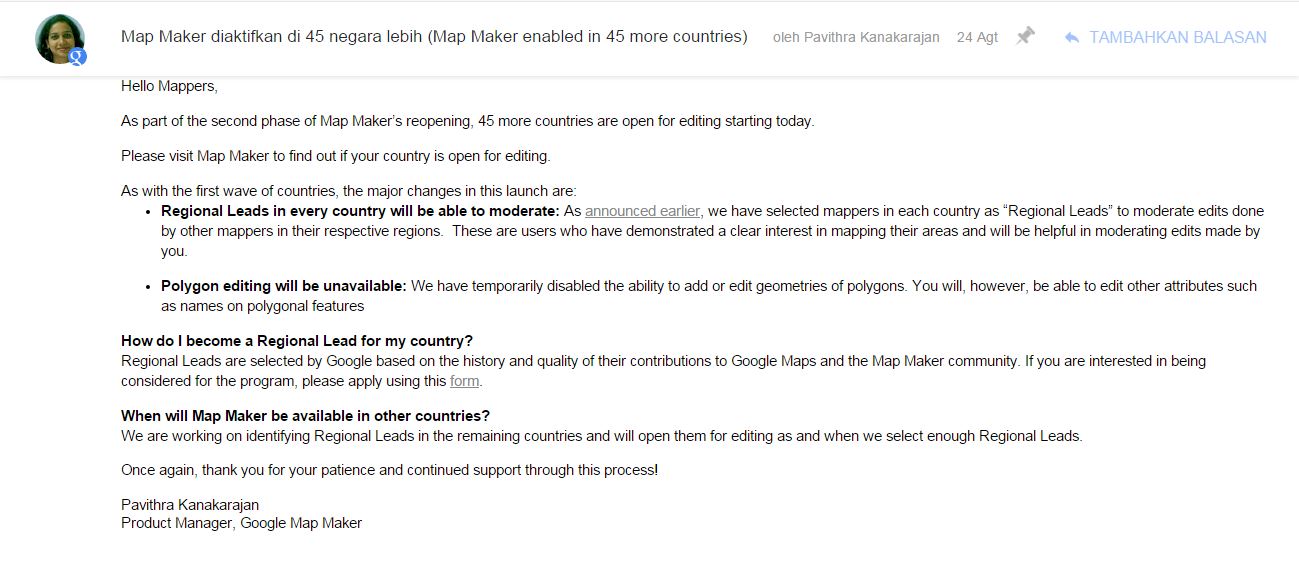Click the pin icon beside the date
The height and width of the screenshot is (571, 1299).
coord(1025,37)
